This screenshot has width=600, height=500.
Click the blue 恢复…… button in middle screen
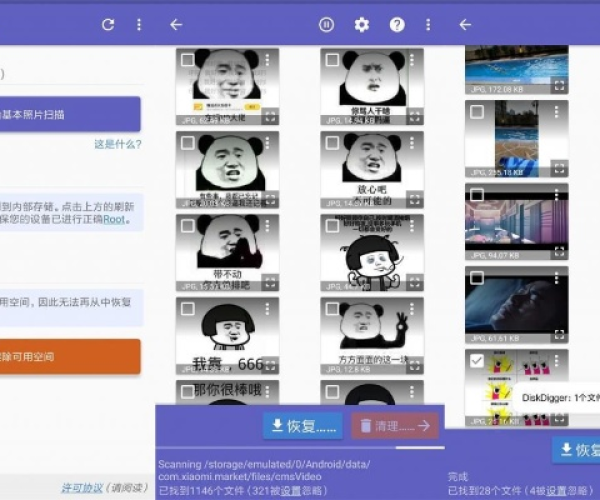click(x=303, y=425)
